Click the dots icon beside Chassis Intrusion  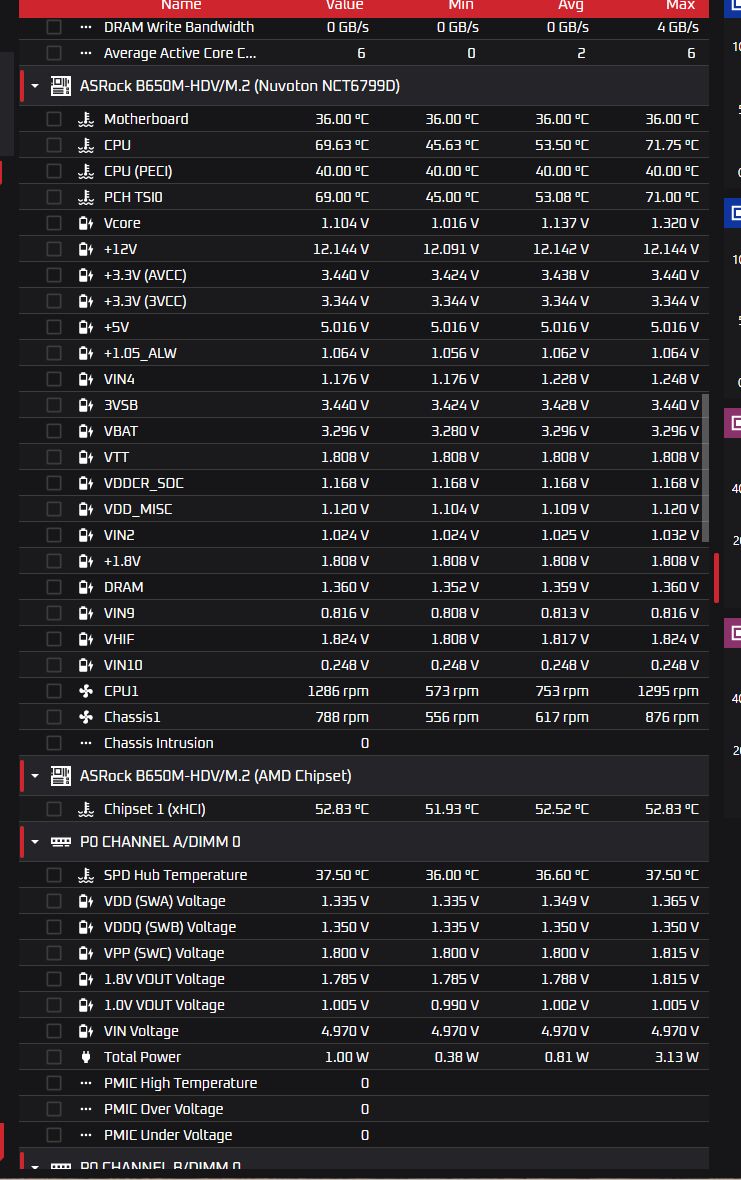tap(86, 743)
